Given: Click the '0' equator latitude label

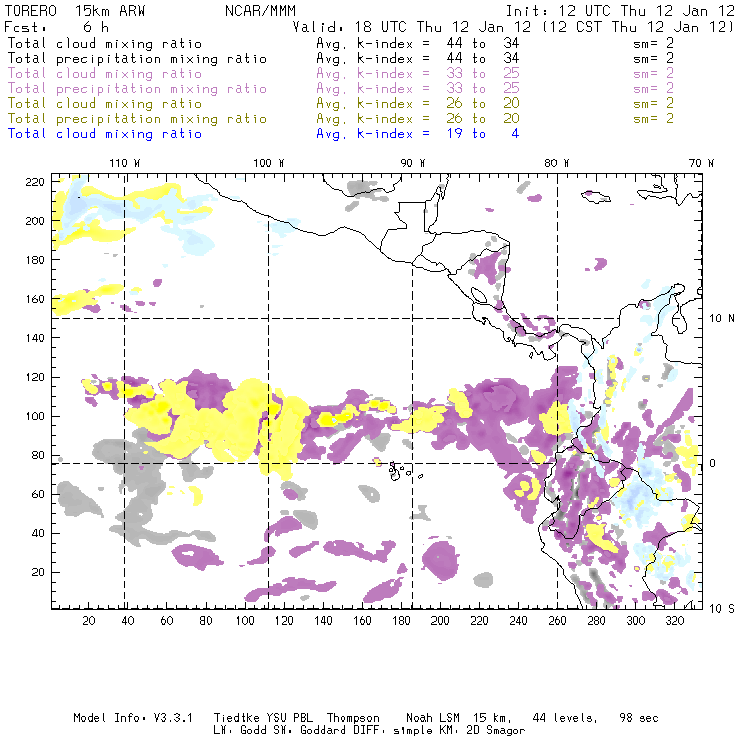Looking at the screenshot, I should 713,463.
